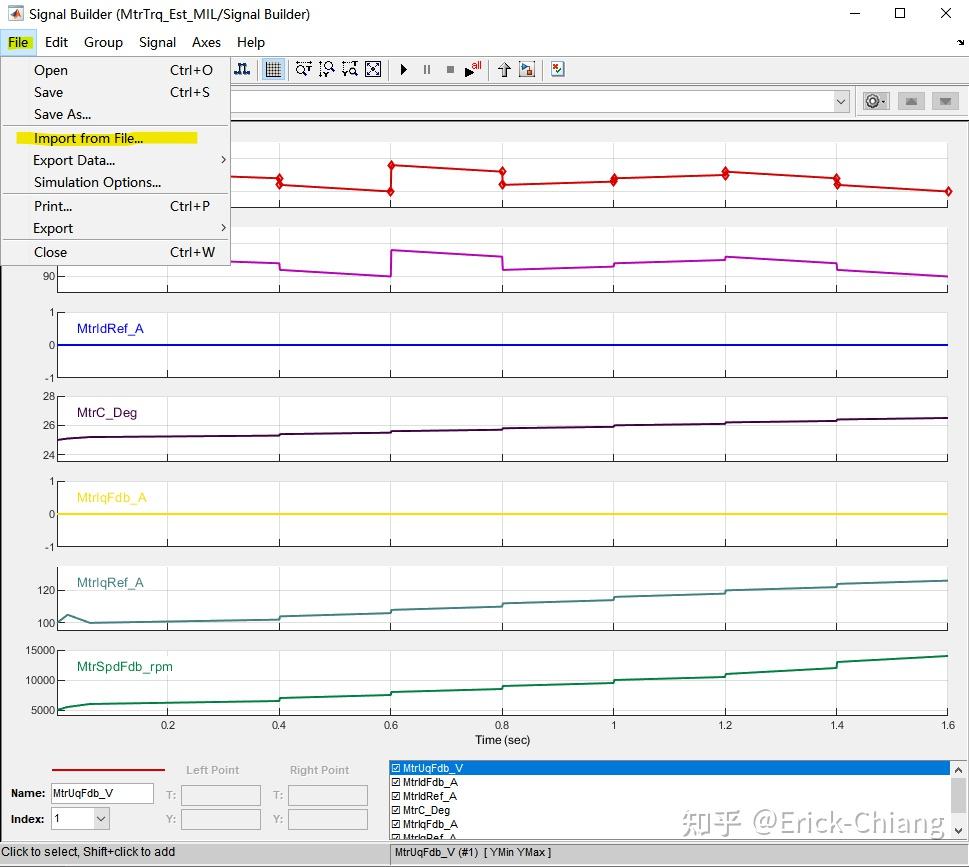Open the Signal menu

[x=157, y=42]
